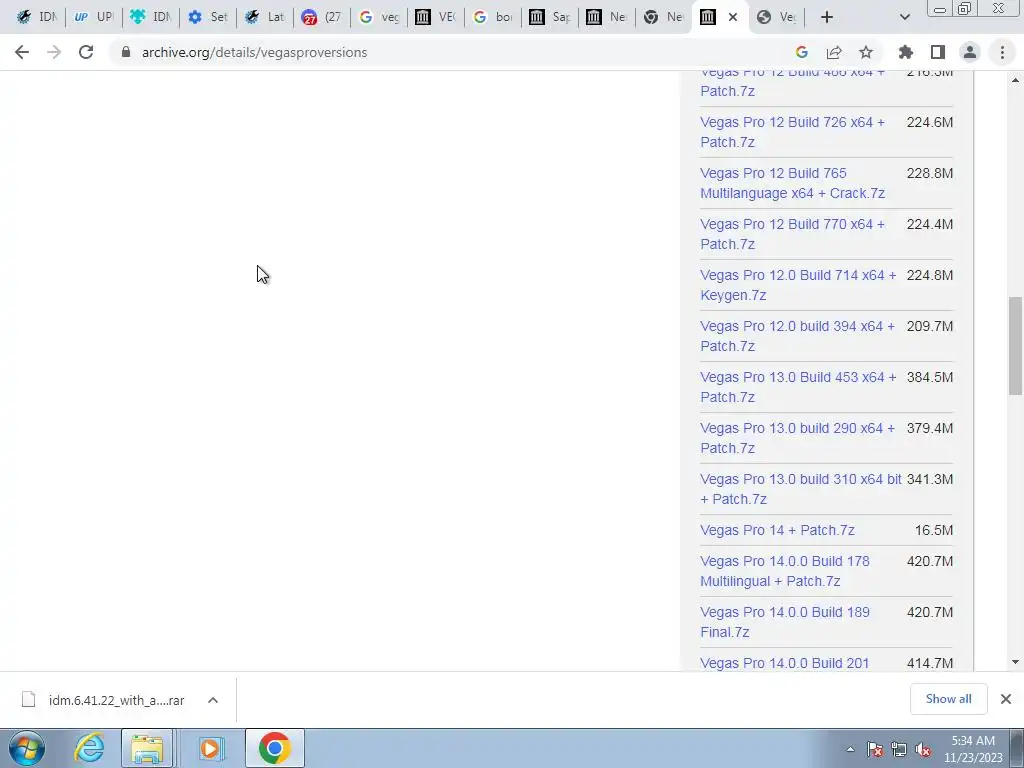Image resolution: width=1024 pixels, height=768 pixels.
Task: Launch Internet Explorer from taskbar
Action: [x=89, y=748]
